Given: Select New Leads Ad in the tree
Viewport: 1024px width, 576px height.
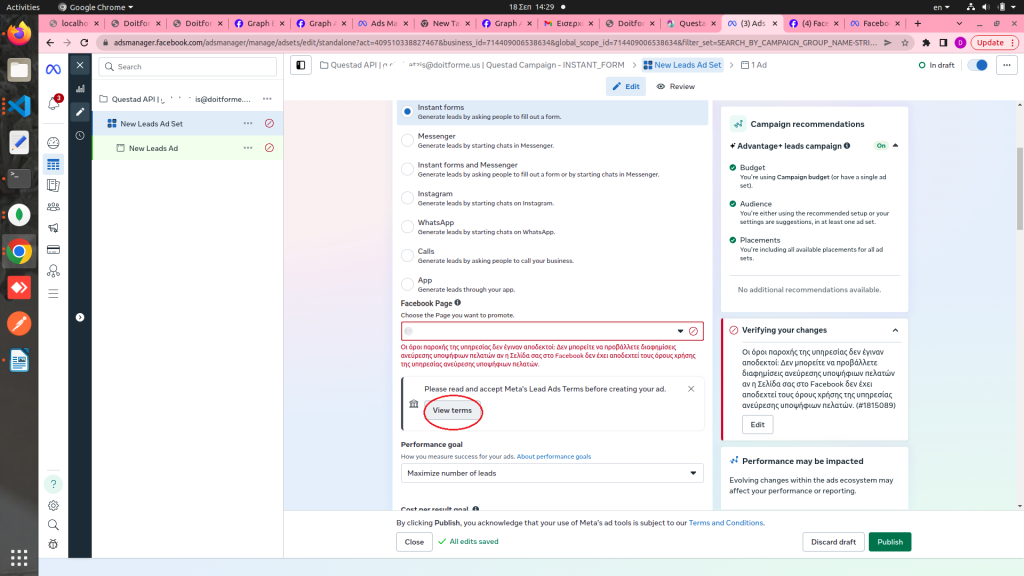Looking at the screenshot, I should pos(153,148).
